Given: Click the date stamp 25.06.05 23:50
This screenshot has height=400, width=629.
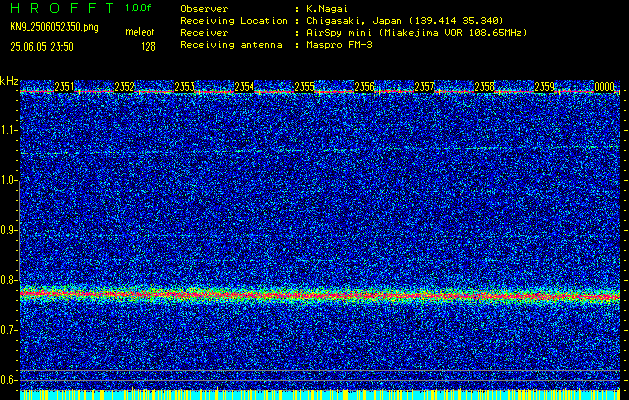Looking at the screenshot, I should [x=42, y=47].
